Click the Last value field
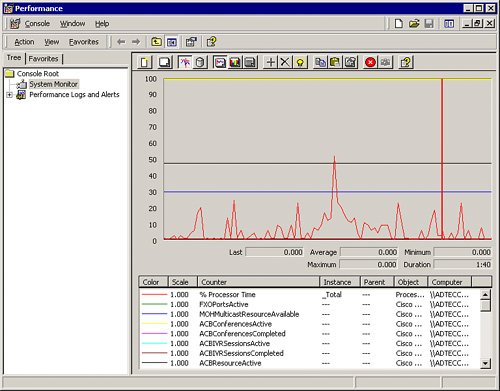The height and width of the screenshot is (391, 500). pyautogui.click(x=274, y=252)
